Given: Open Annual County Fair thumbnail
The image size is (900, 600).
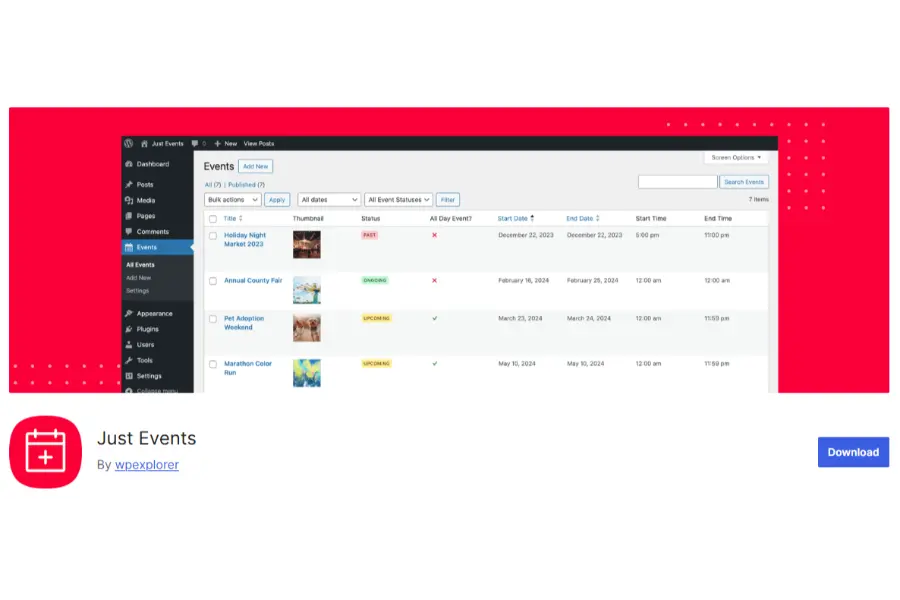Looking at the screenshot, I should pyautogui.click(x=307, y=290).
